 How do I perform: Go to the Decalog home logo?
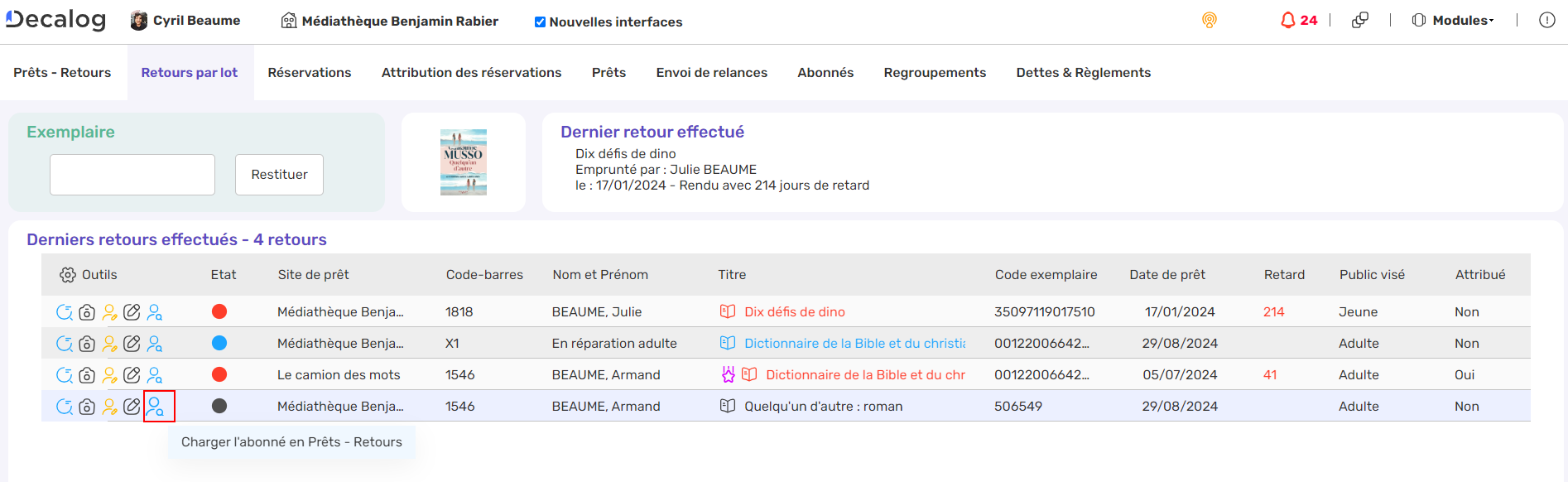point(55,20)
